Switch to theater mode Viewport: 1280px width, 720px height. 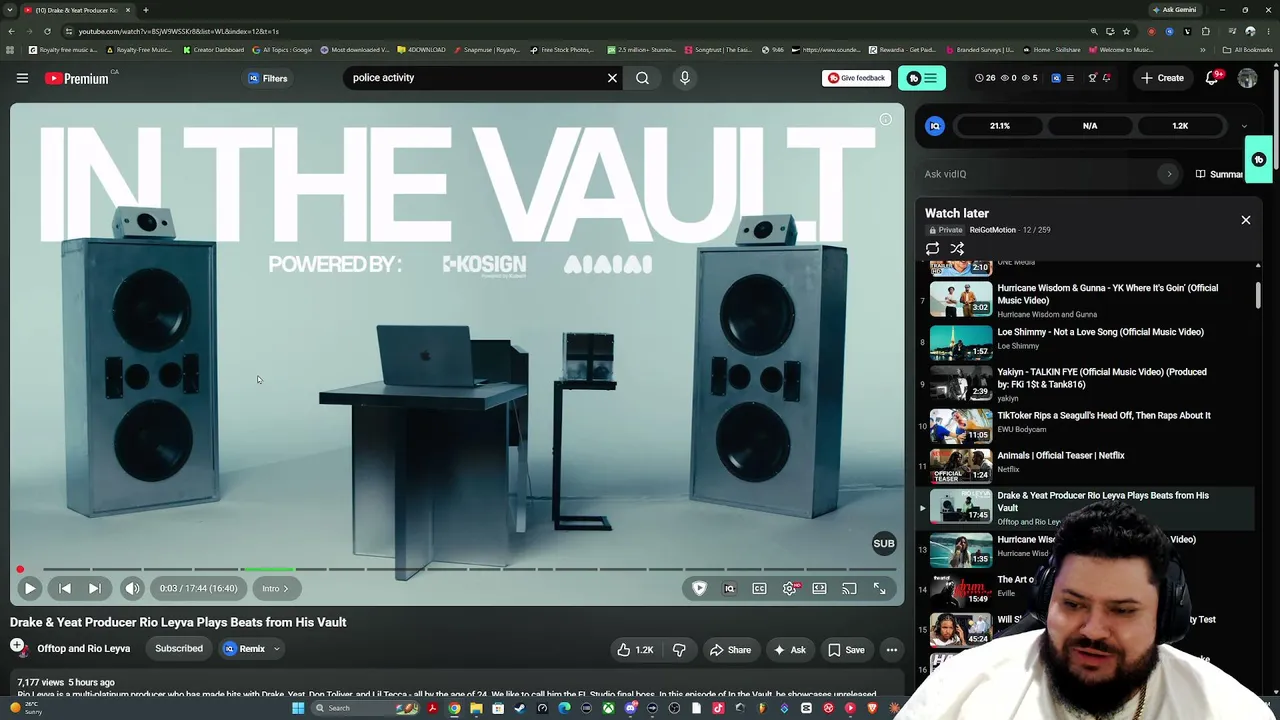pos(819,589)
